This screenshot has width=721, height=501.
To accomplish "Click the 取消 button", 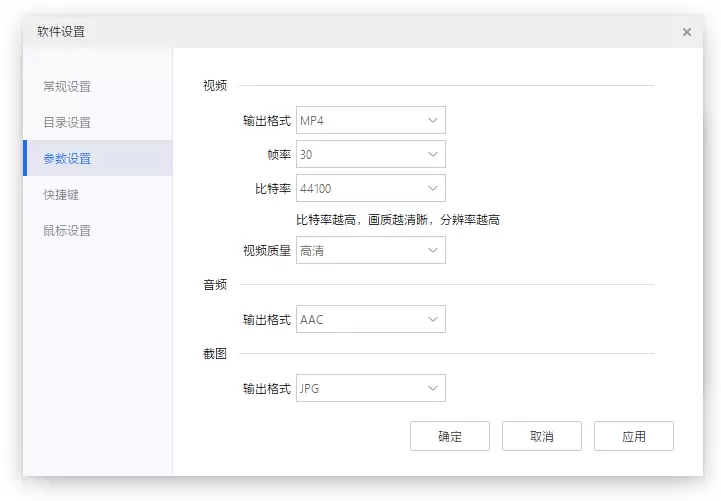I will point(542,436).
